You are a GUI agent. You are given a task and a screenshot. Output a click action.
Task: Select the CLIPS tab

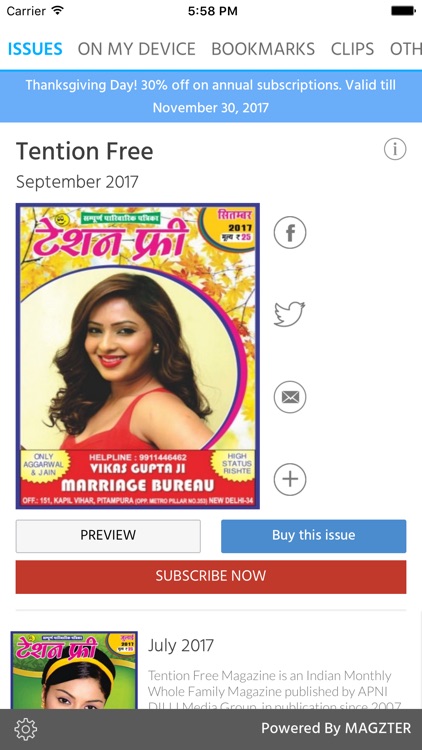[x=353, y=49]
